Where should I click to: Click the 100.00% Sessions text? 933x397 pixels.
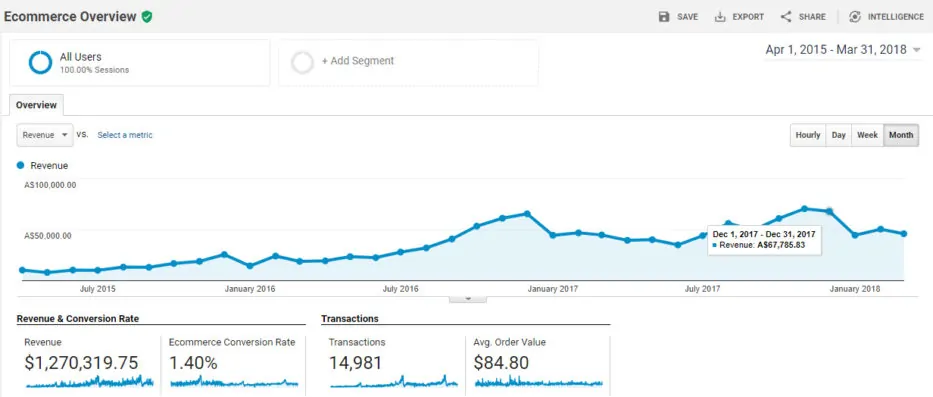pos(94,70)
